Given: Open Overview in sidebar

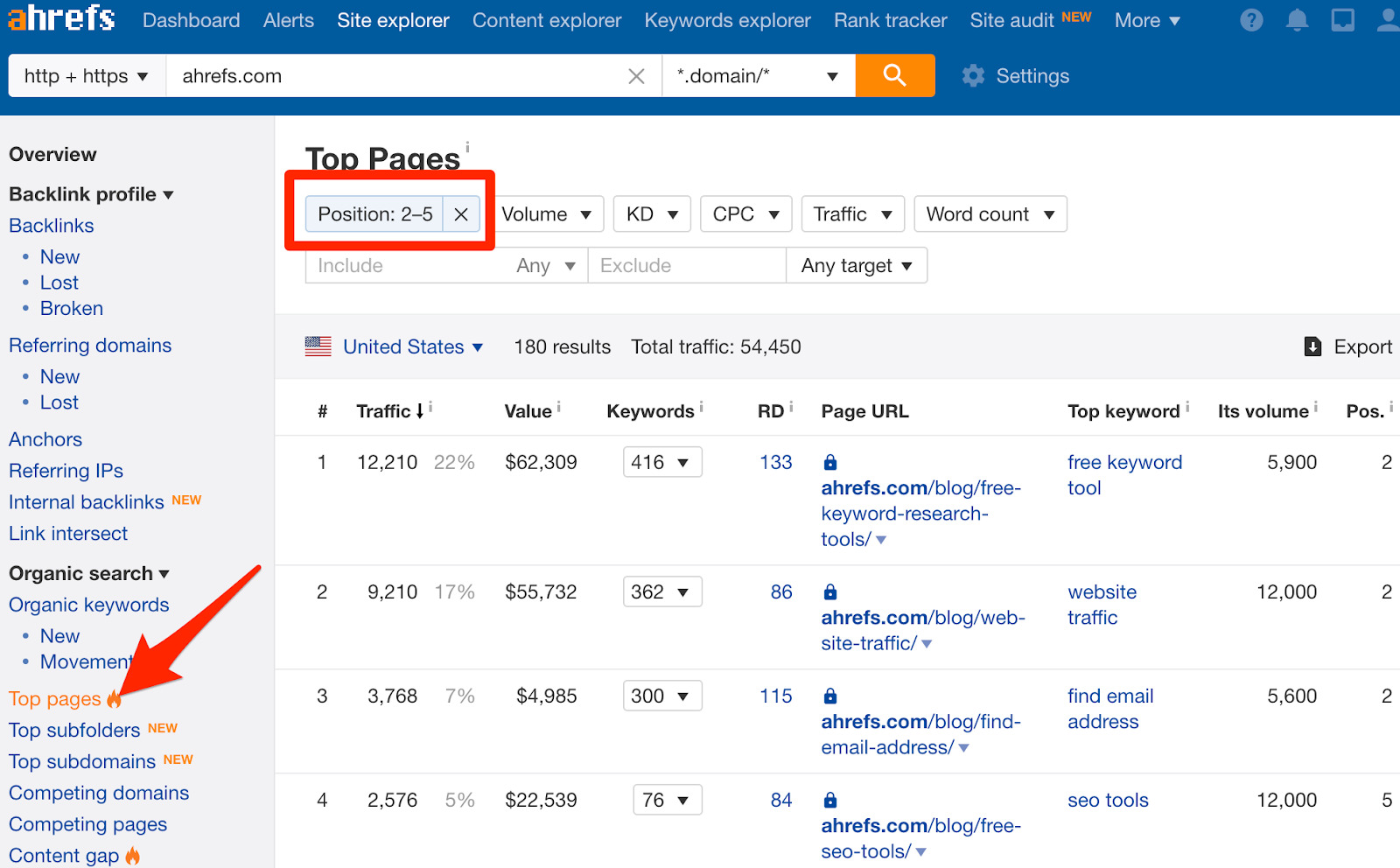Looking at the screenshot, I should [x=52, y=155].
